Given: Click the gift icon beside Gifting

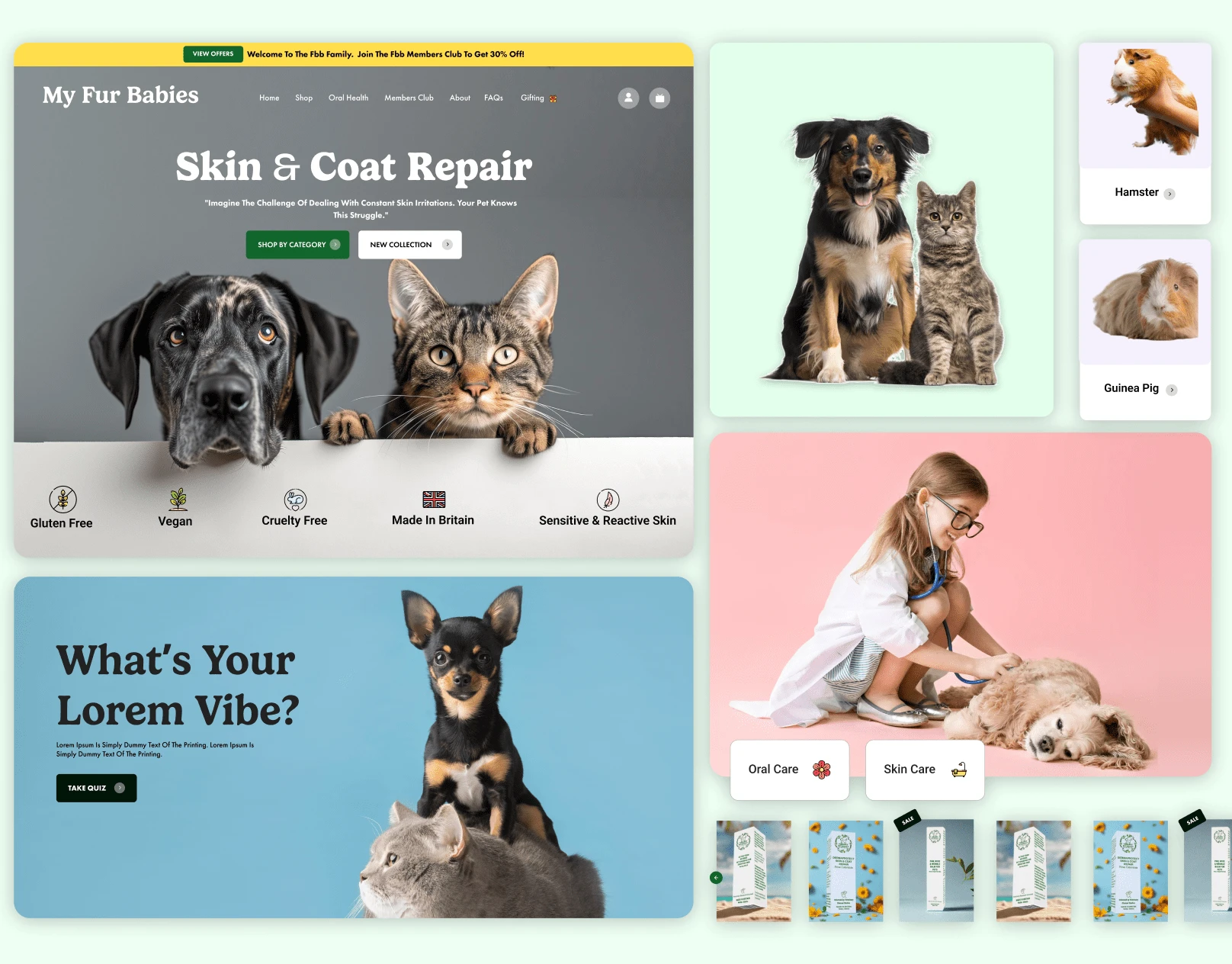Looking at the screenshot, I should point(553,98).
